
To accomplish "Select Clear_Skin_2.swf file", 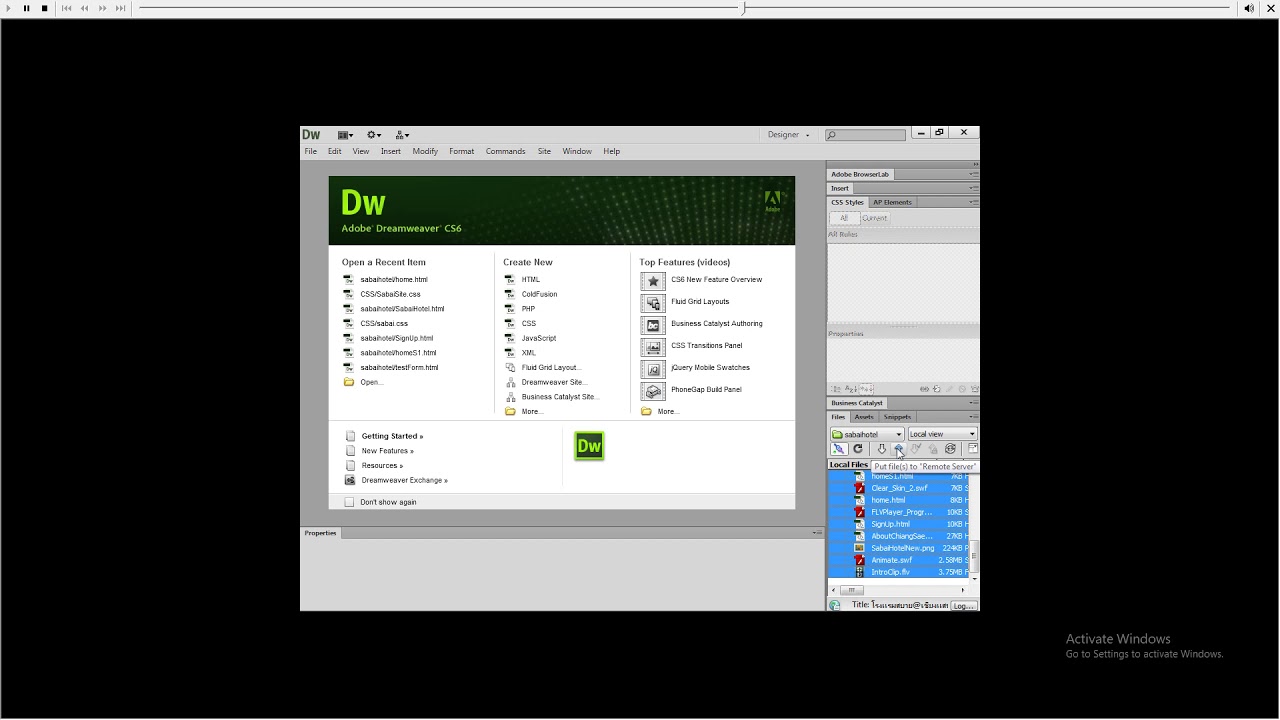I will pyautogui.click(x=899, y=488).
